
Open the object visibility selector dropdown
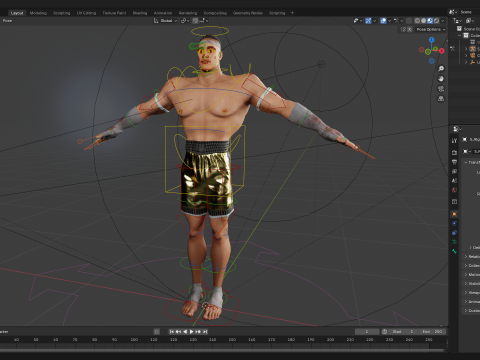click(357, 21)
